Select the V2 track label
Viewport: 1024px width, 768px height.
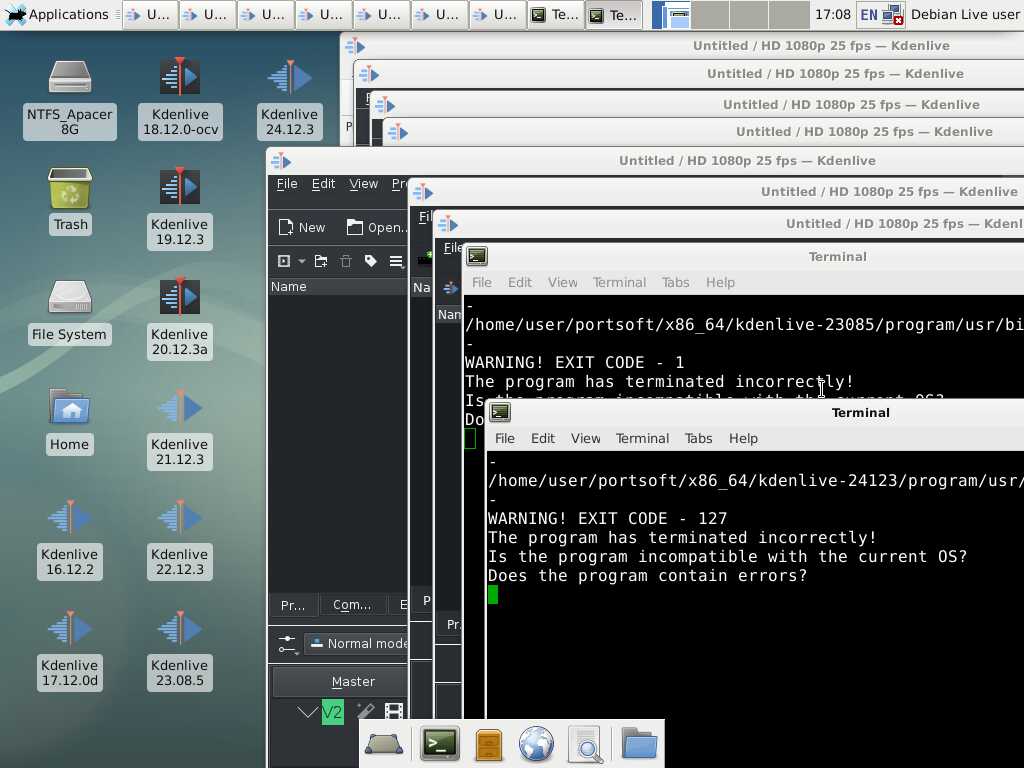pos(332,712)
